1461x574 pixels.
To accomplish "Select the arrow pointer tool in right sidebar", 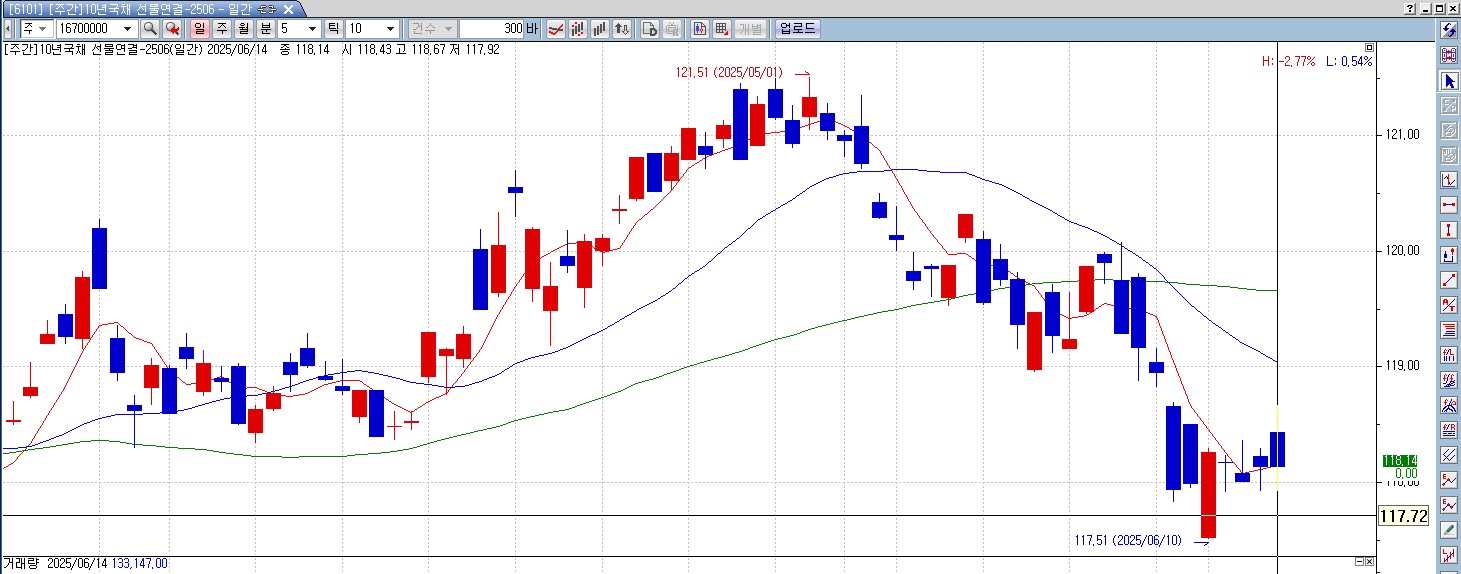I will [1448, 81].
